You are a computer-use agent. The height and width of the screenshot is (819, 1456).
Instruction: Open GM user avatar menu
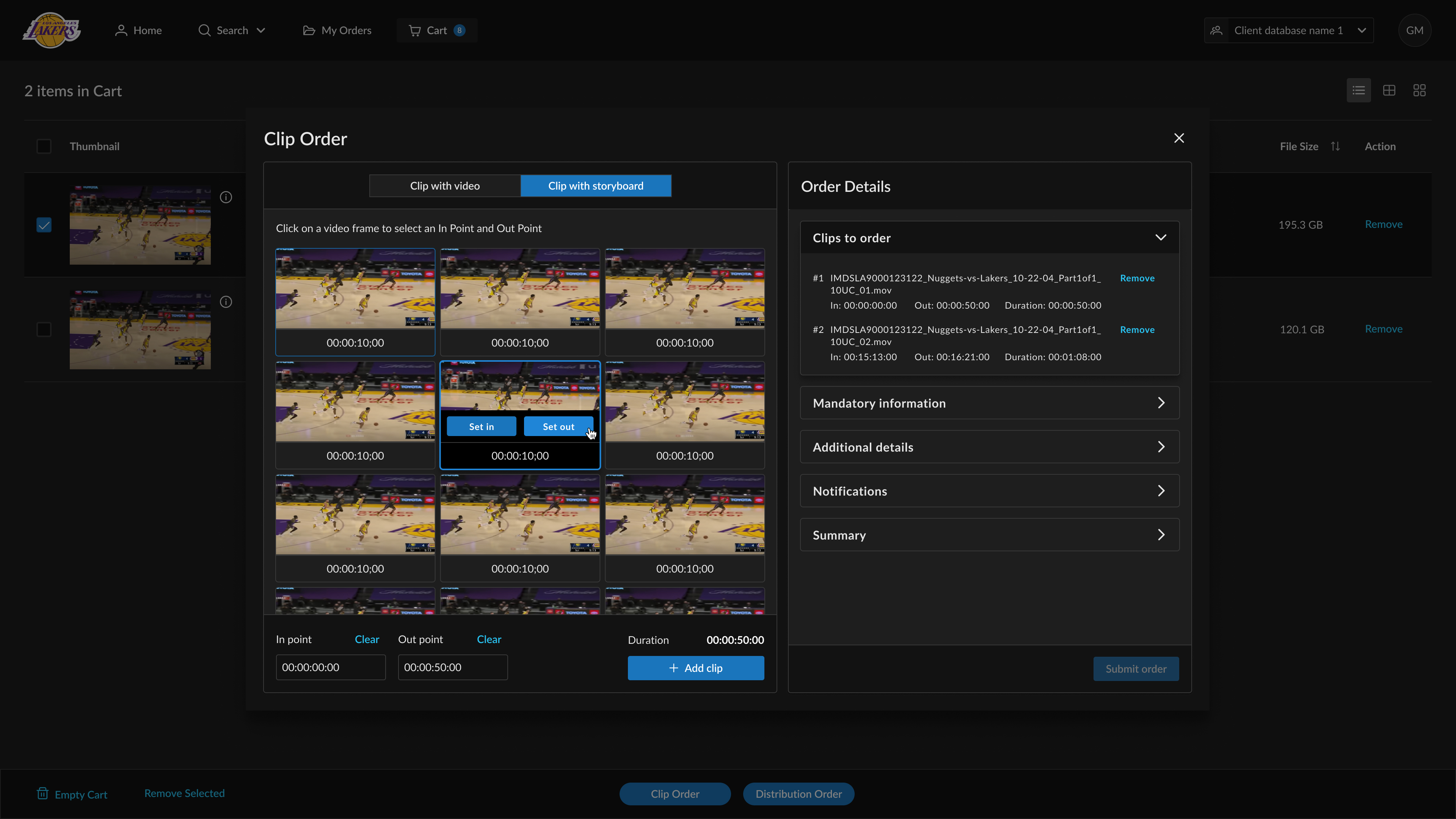[x=1414, y=30]
